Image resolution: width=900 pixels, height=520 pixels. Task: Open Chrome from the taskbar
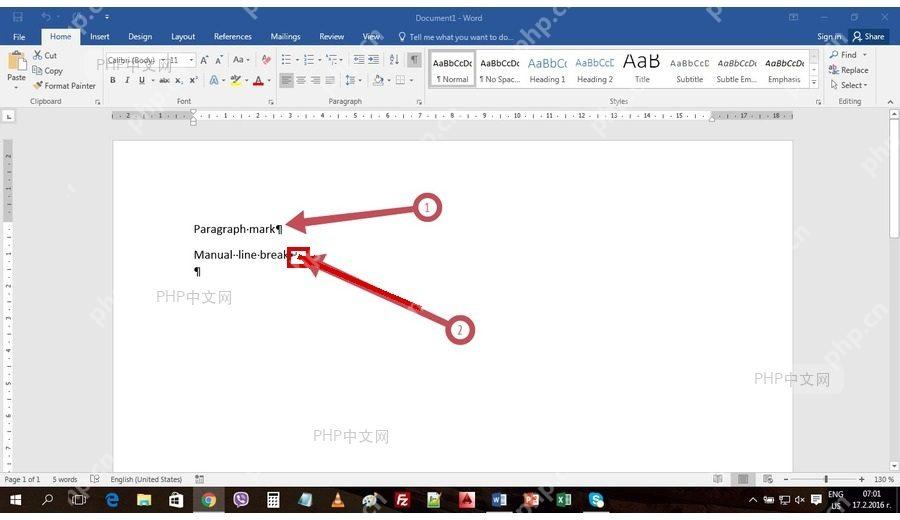209,500
